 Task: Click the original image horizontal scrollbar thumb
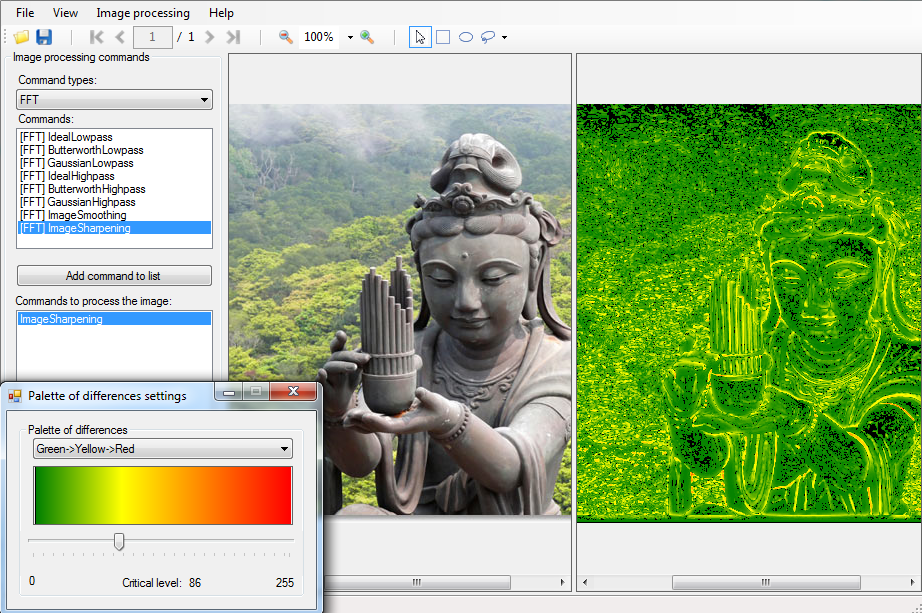coord(417,582)
